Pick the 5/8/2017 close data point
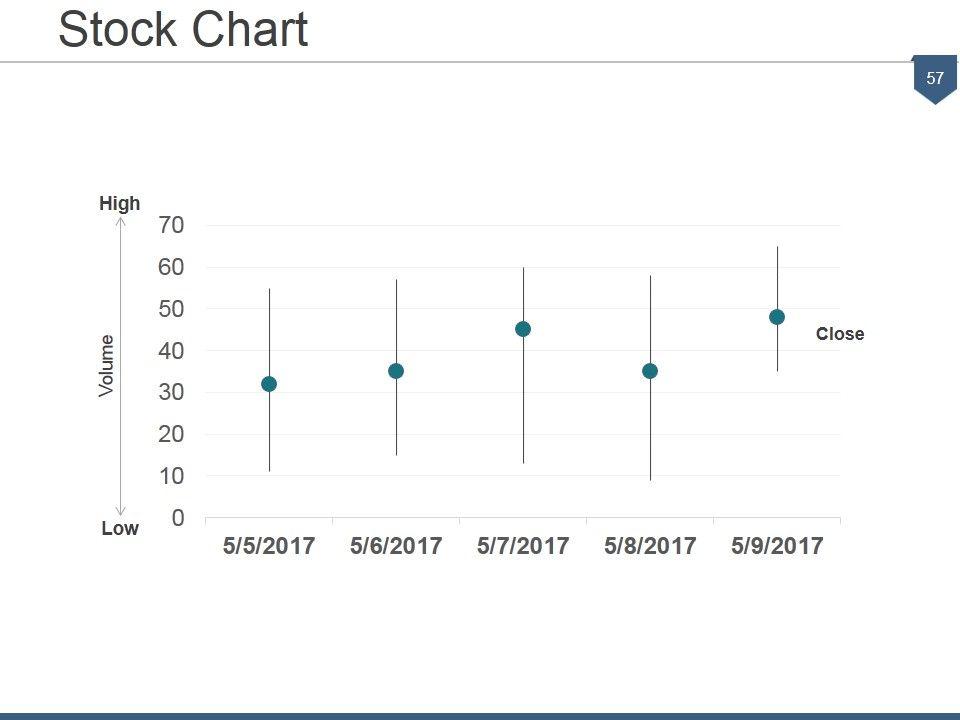 click(650, 371)
